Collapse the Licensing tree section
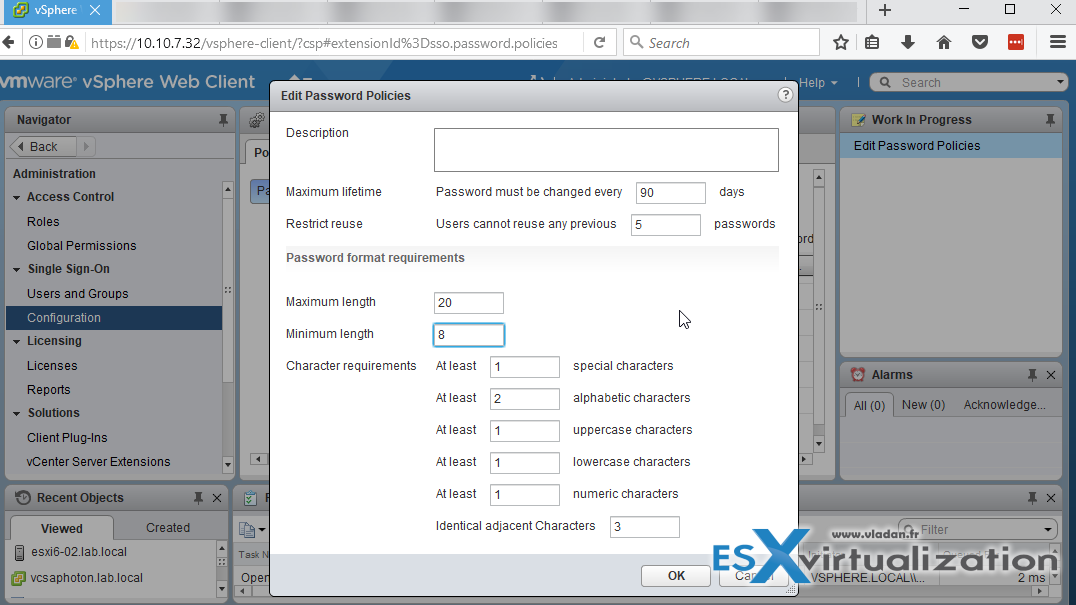This screenshot has width=1076, height=605. 16,342
